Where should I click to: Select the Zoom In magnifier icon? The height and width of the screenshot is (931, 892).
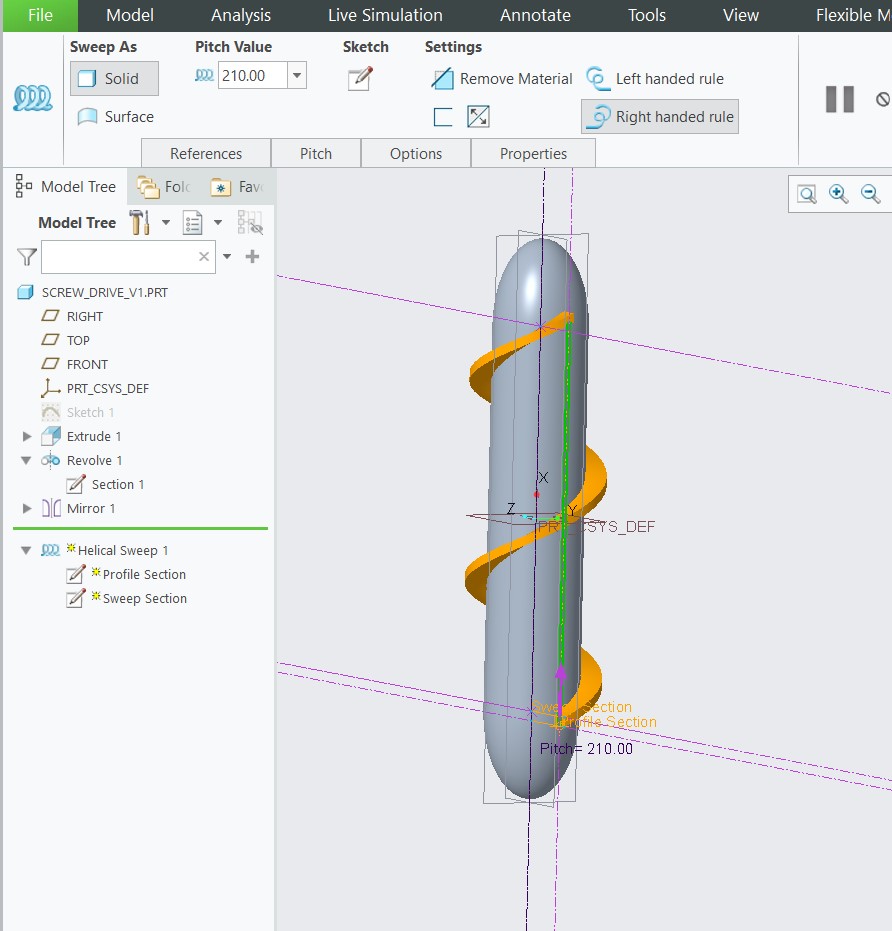point(839,193)
